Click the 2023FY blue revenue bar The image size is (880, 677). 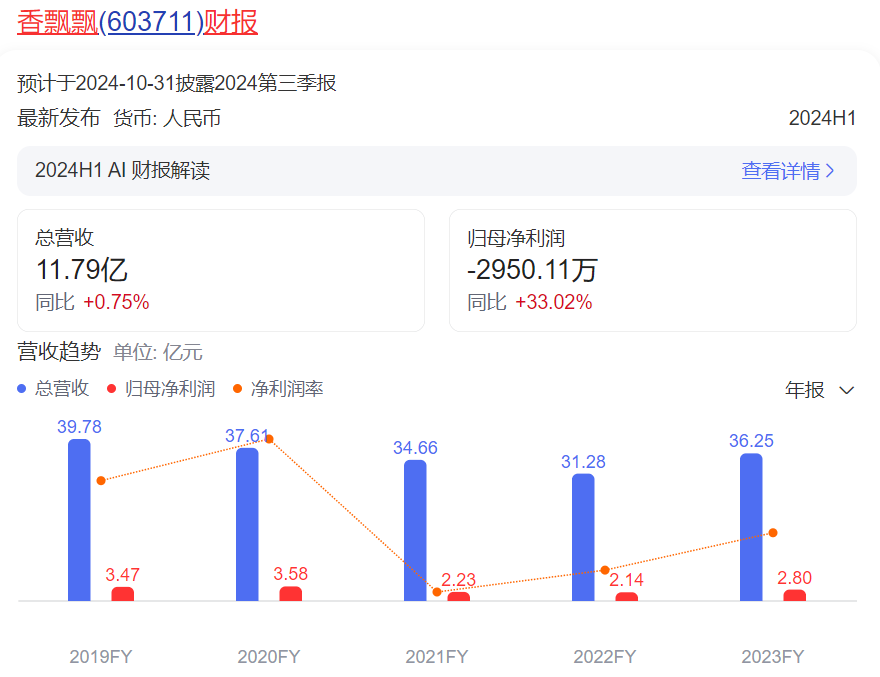[751, 527]
